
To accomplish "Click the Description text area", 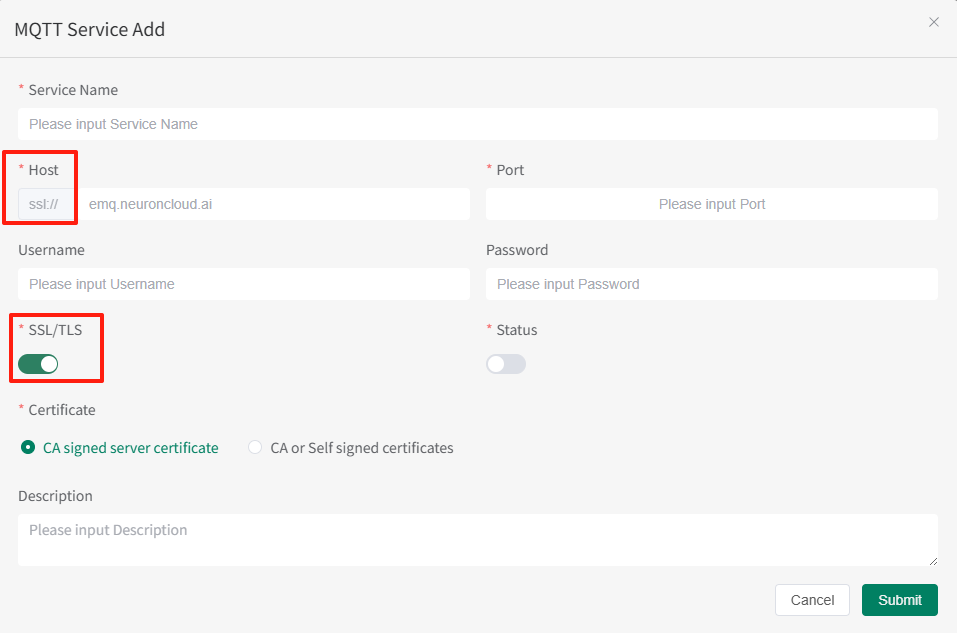I will coord(477,540).
